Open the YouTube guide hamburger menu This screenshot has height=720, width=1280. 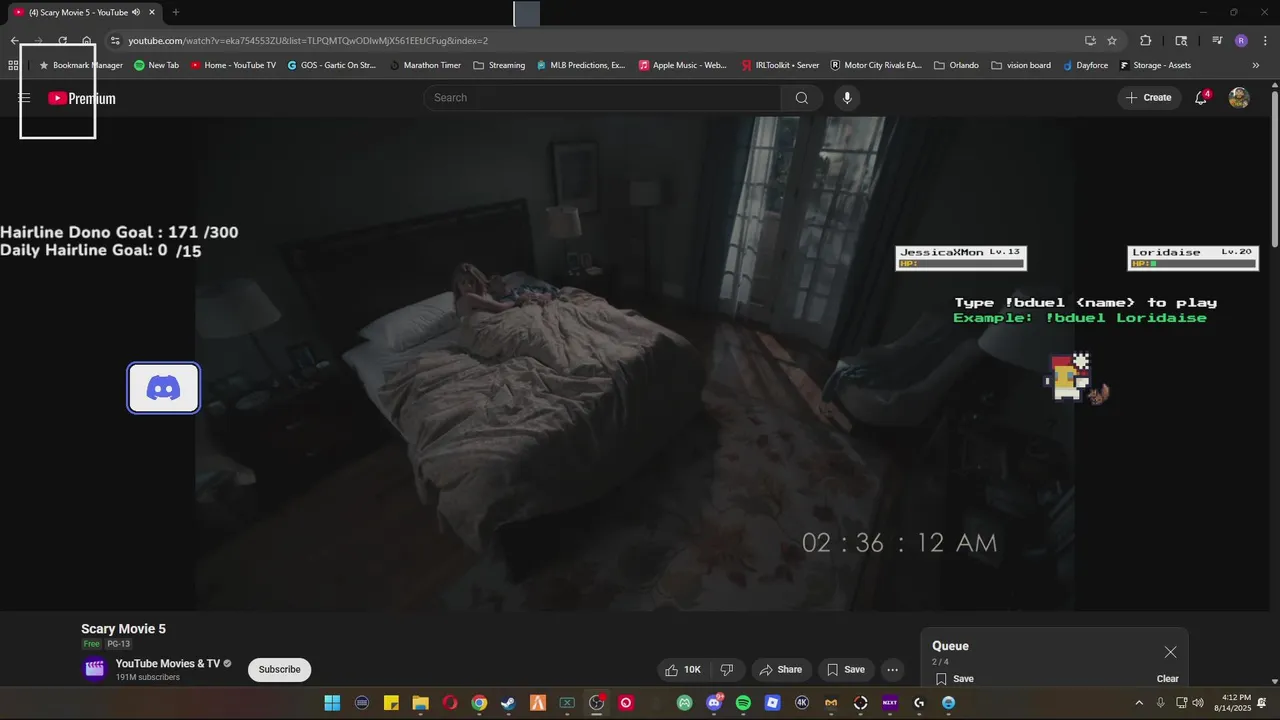[24, 98]
